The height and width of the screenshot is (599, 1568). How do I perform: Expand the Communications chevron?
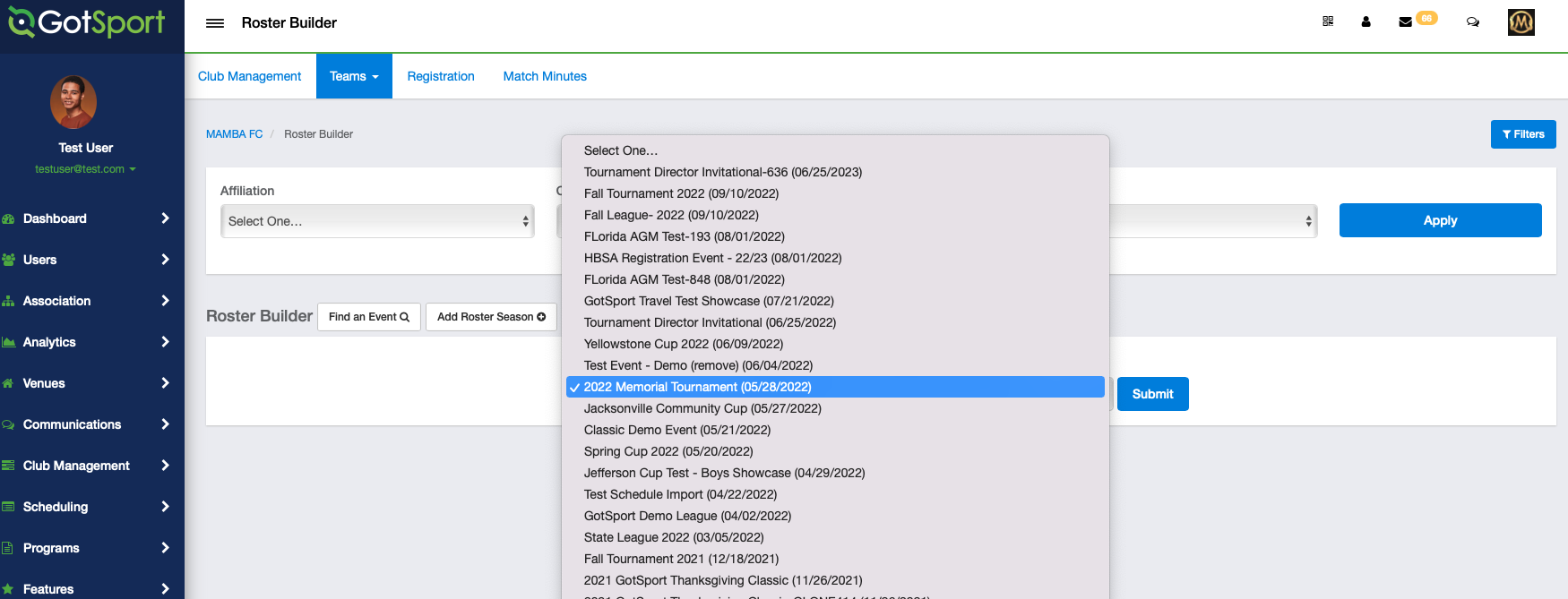[165, 424]
